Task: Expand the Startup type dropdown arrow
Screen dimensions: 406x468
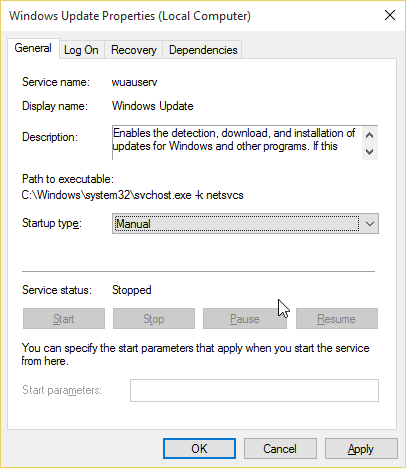Action: (x=370, y=224)
